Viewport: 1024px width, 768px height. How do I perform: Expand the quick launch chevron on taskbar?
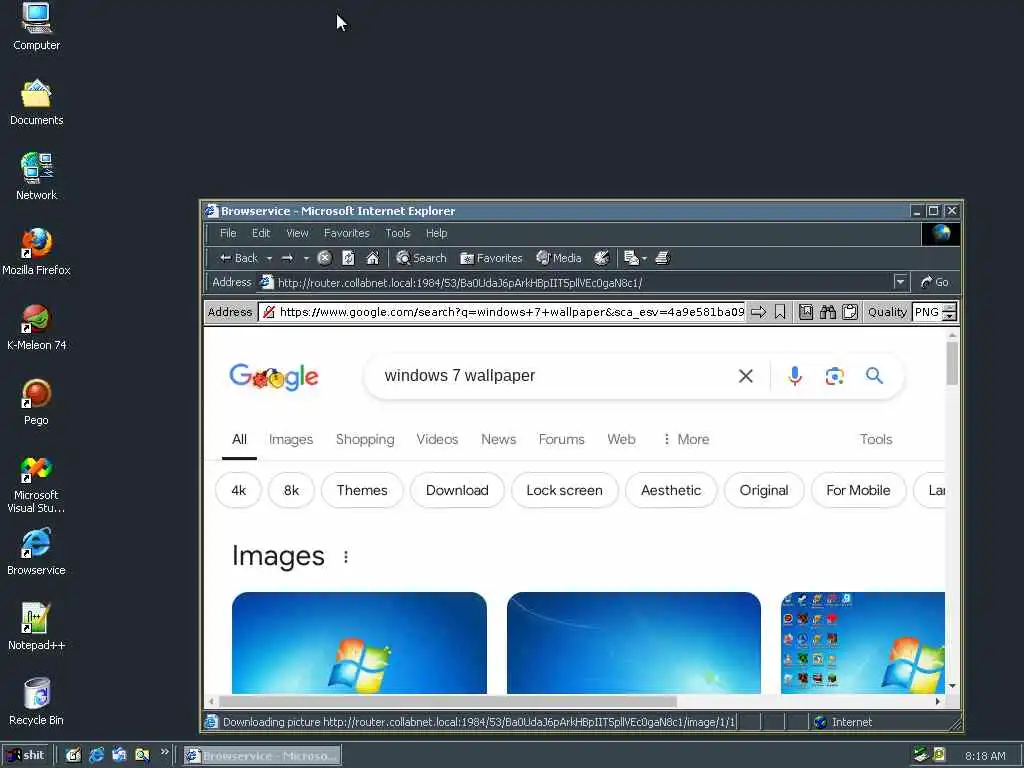[165, 752]
